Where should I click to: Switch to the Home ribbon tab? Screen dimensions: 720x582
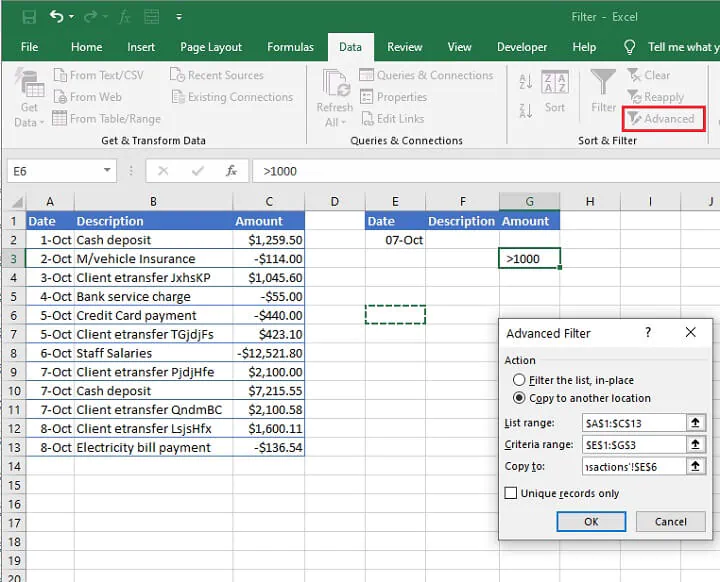click(x=86, y=47)
